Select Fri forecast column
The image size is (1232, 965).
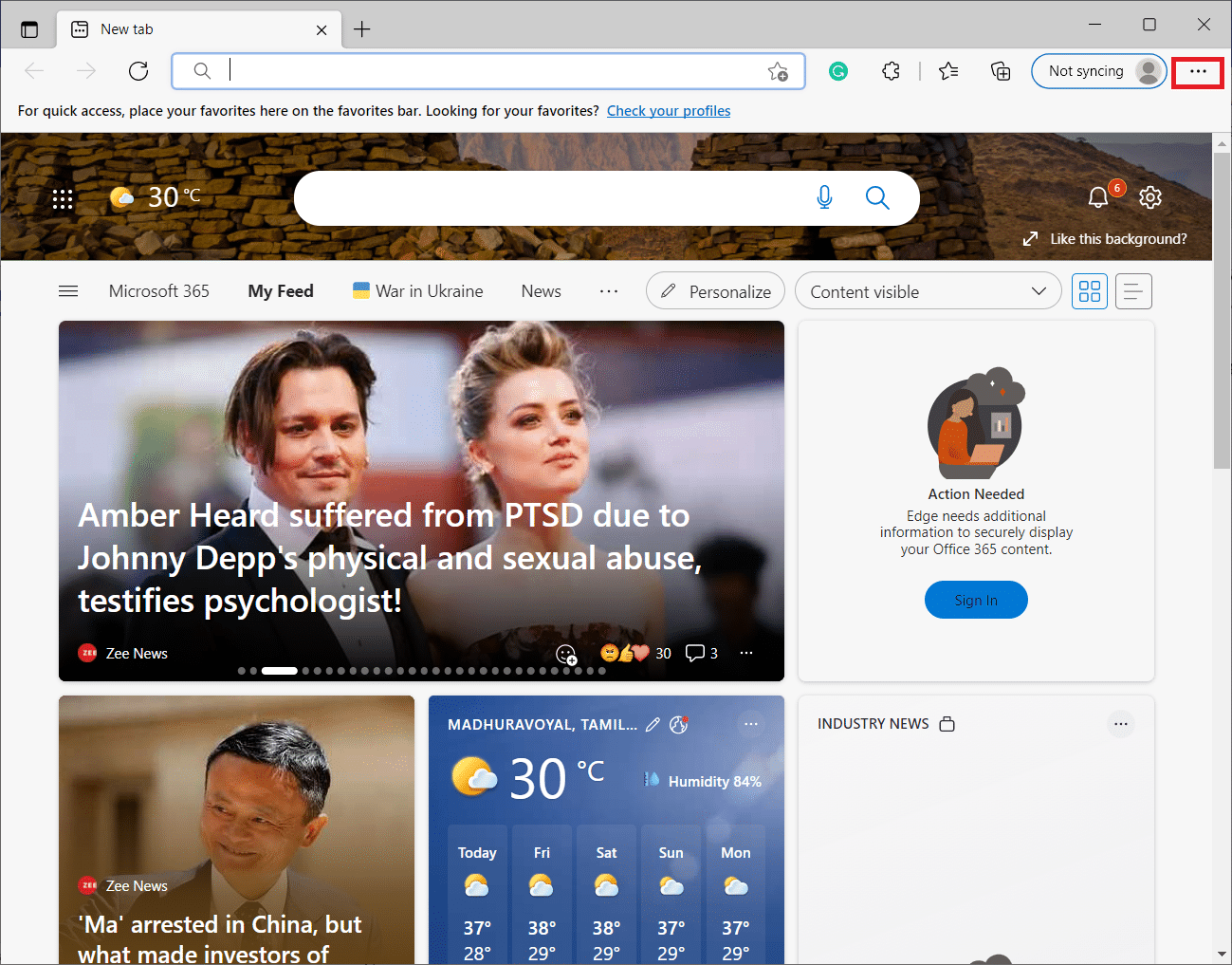tap(542, 894)
